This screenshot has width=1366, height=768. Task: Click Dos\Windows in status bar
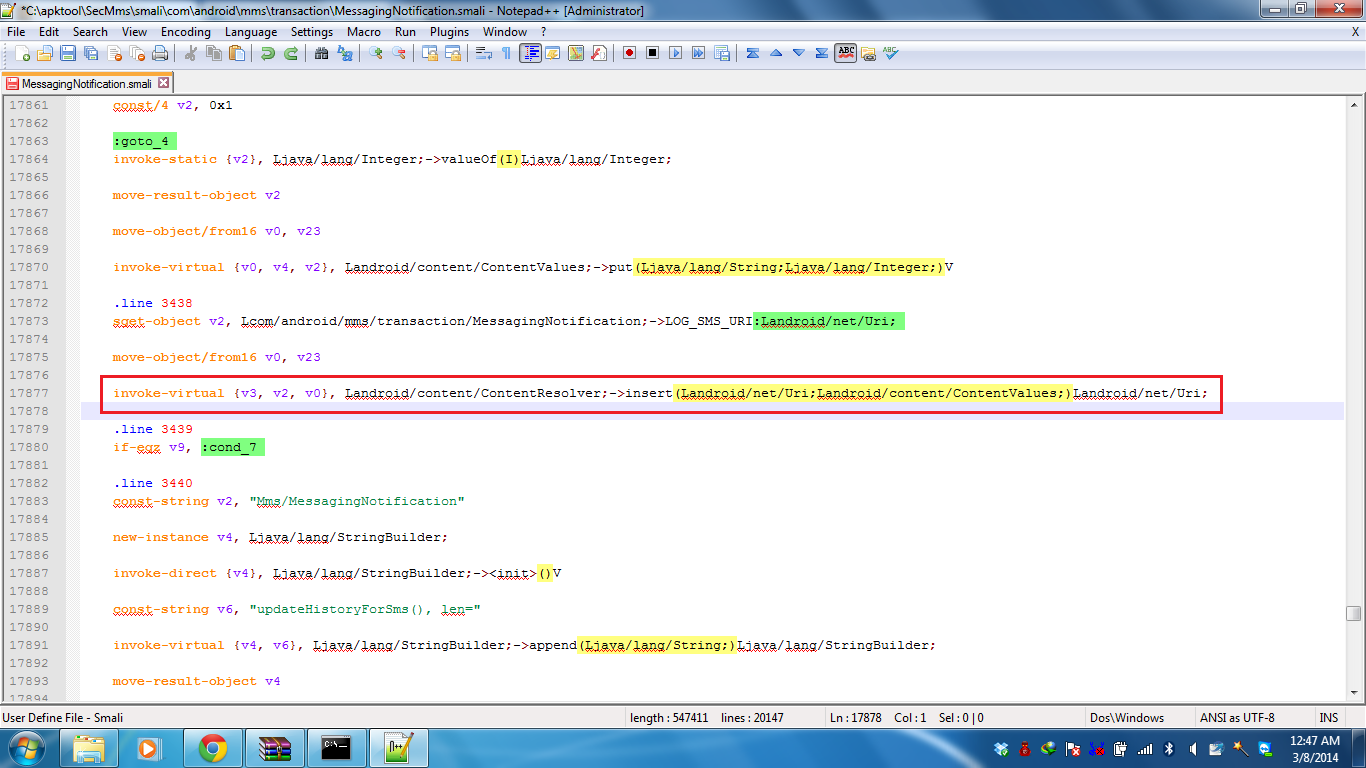[1126, 717]
